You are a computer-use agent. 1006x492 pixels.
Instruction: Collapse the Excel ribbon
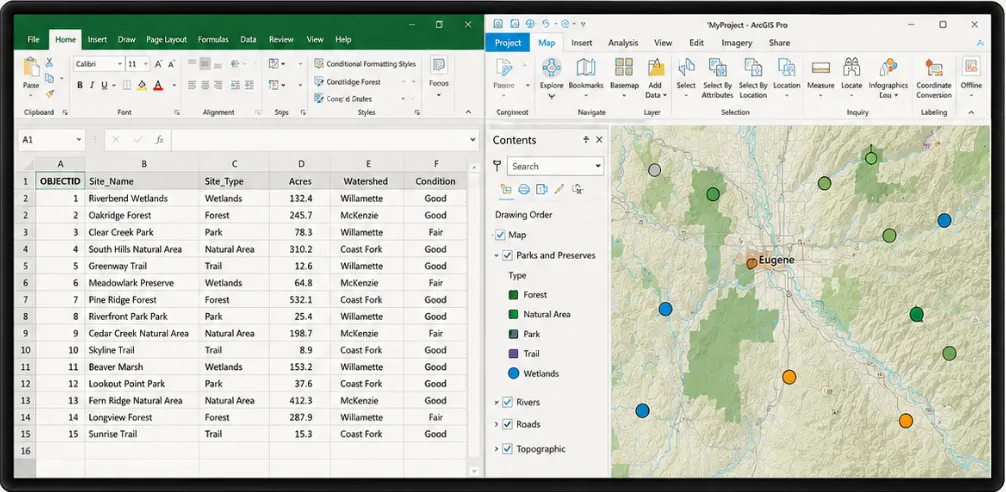(468, 112)
